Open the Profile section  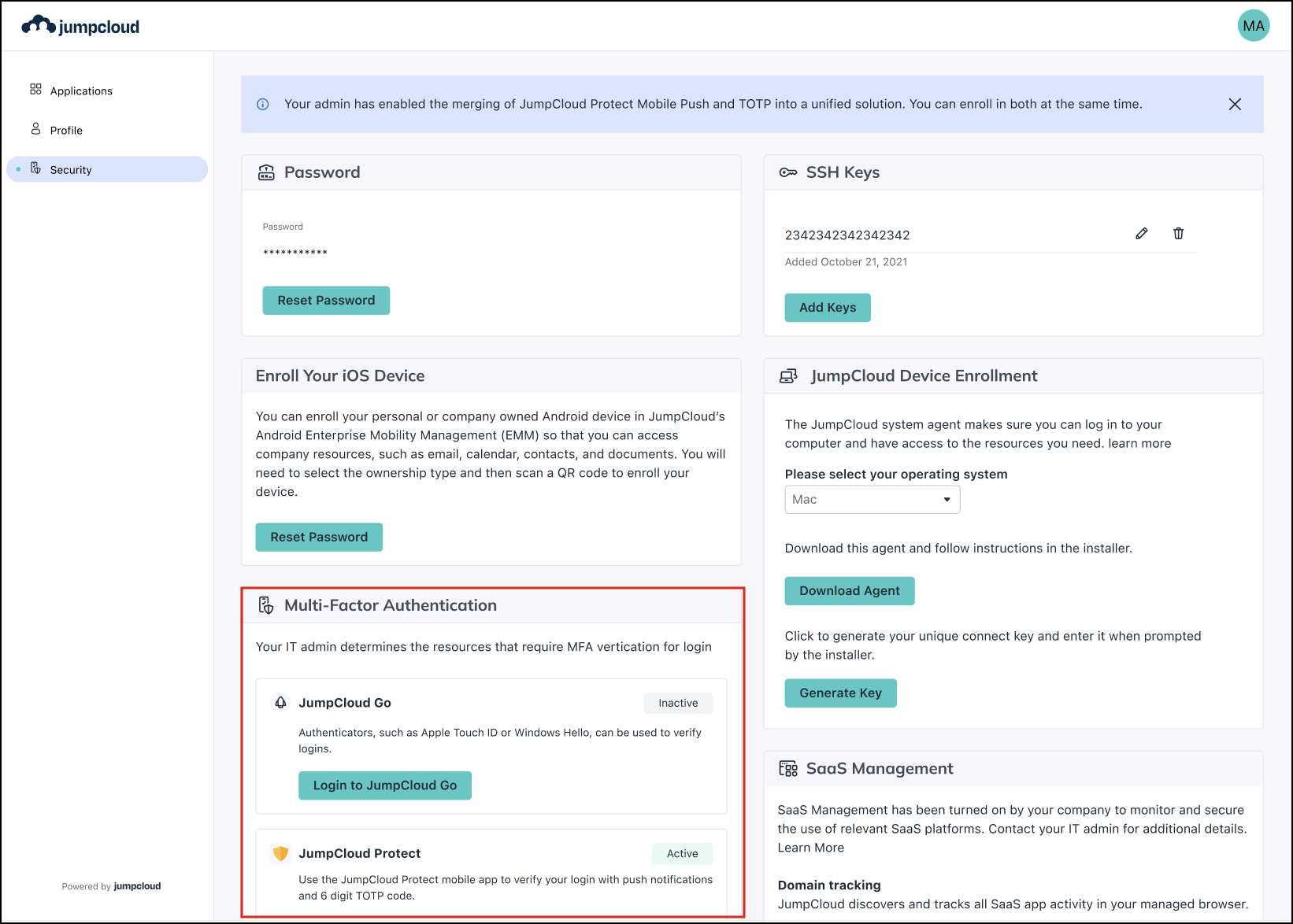point(66,129)
